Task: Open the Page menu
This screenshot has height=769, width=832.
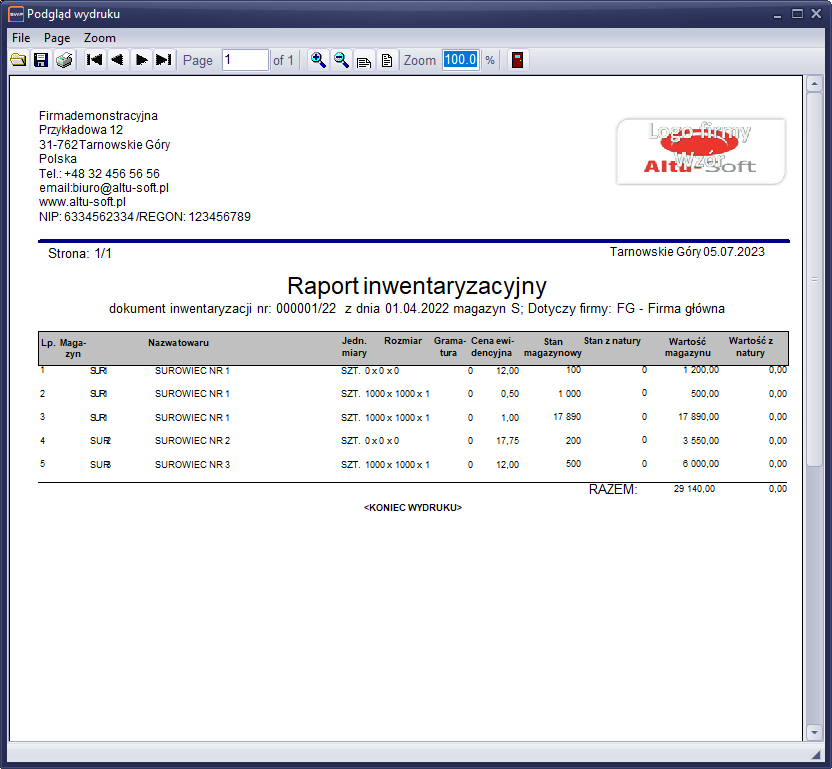Action: click(x=57, y=37)
